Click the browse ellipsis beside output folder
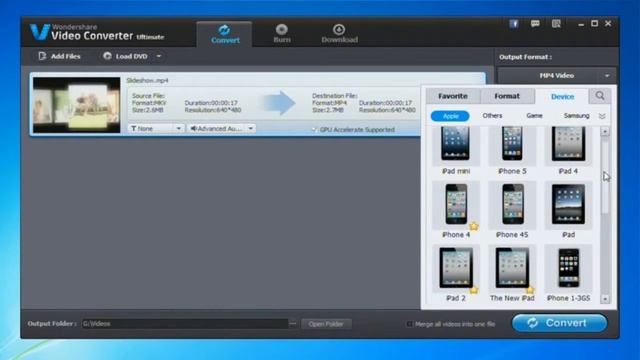This screenshot has width=640, height=360. [293, 324]
